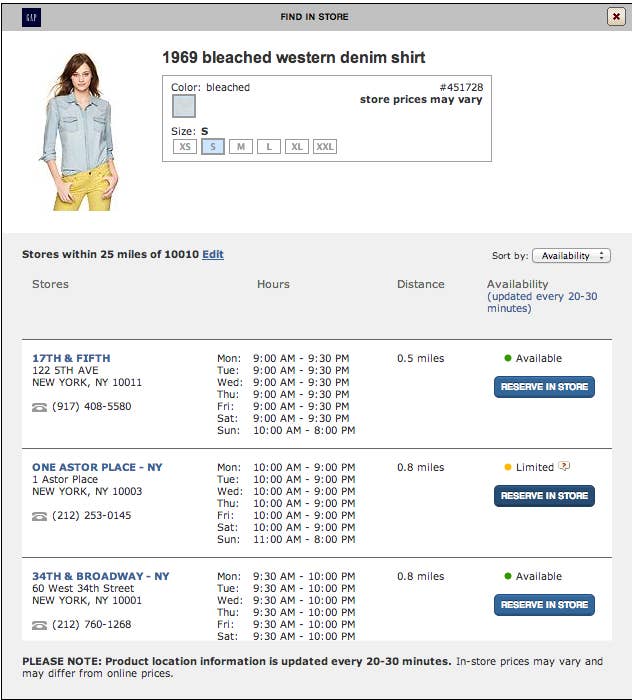Click Edit link next to zip code
The width and height of the screenshot is (632, 700).
(213, 255)
